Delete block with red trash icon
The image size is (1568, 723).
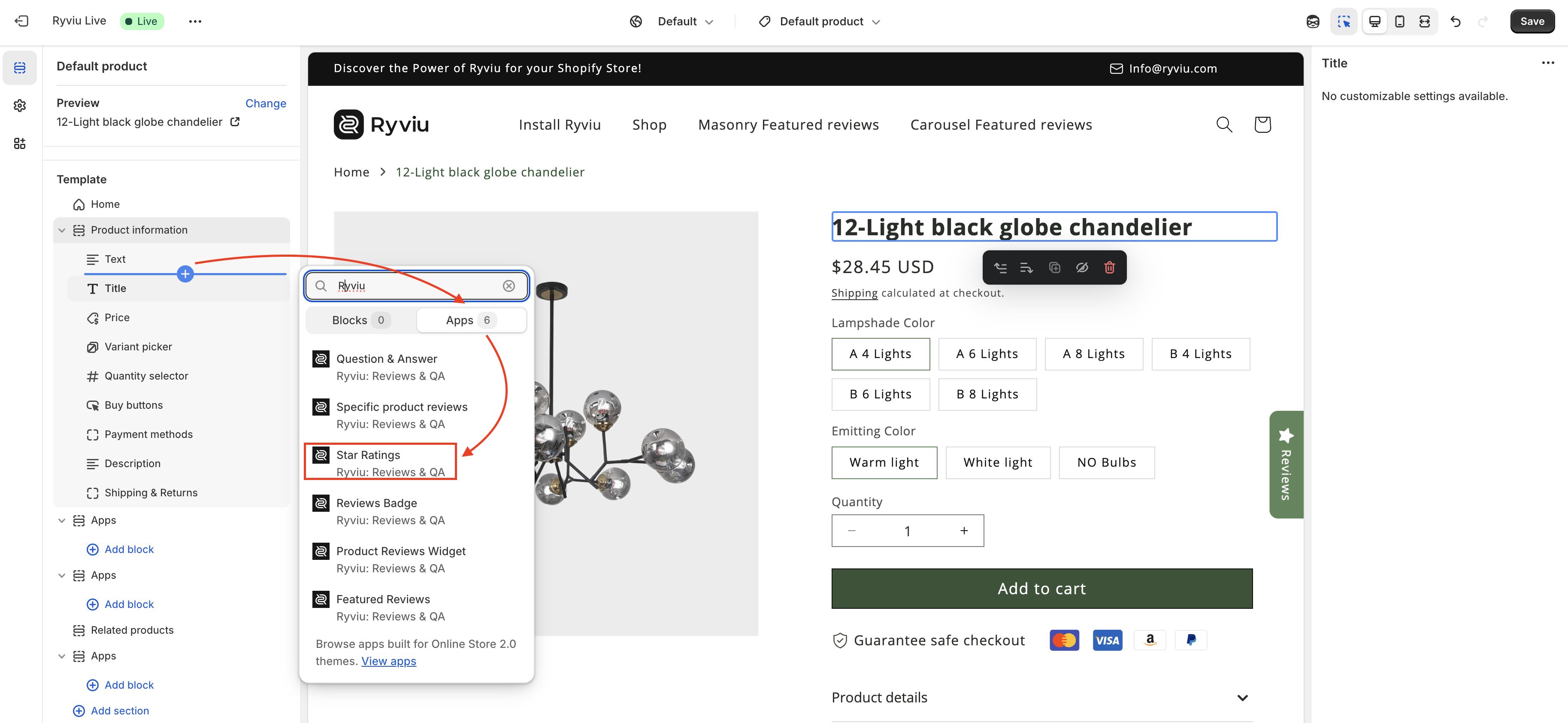tap(1109, 267)
